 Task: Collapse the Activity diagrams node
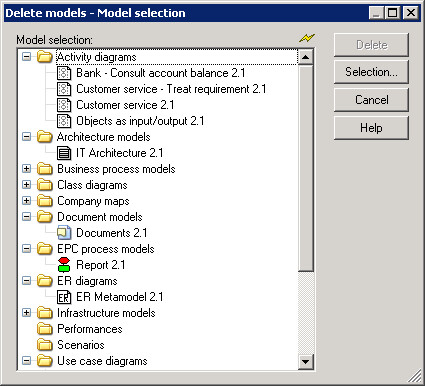[26, 56]
